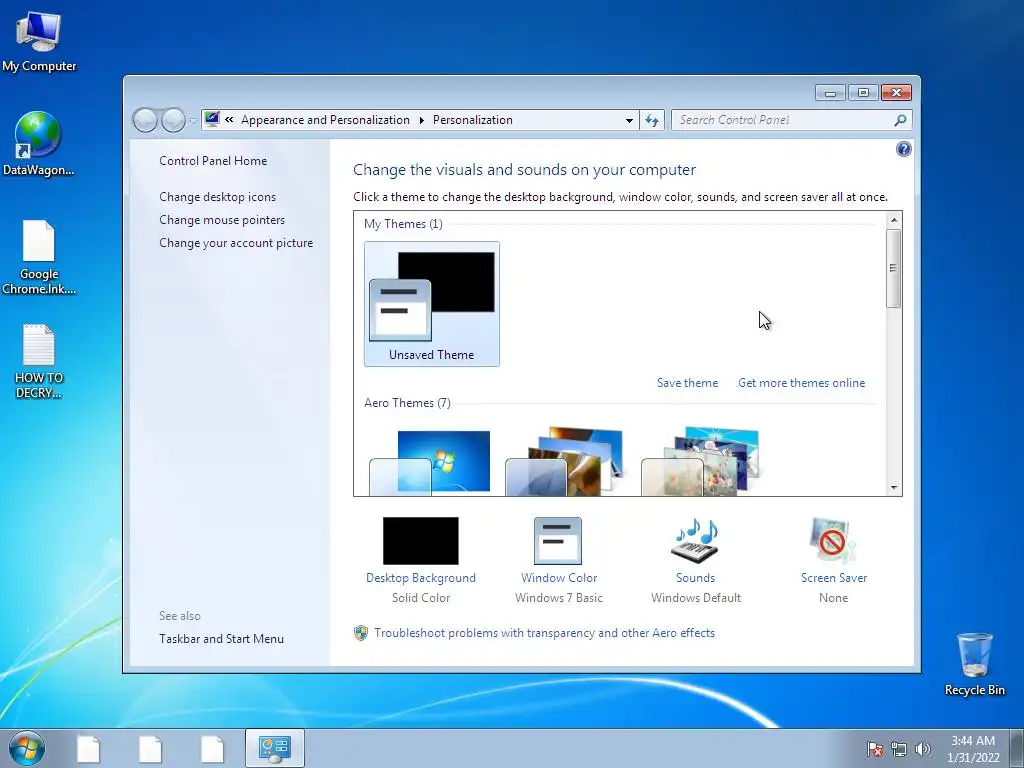Click the shield icon beside Troubleshoot link
The width and height of the screenshot is (1024, 768).
pyautogui.click(x=360, y=633)
